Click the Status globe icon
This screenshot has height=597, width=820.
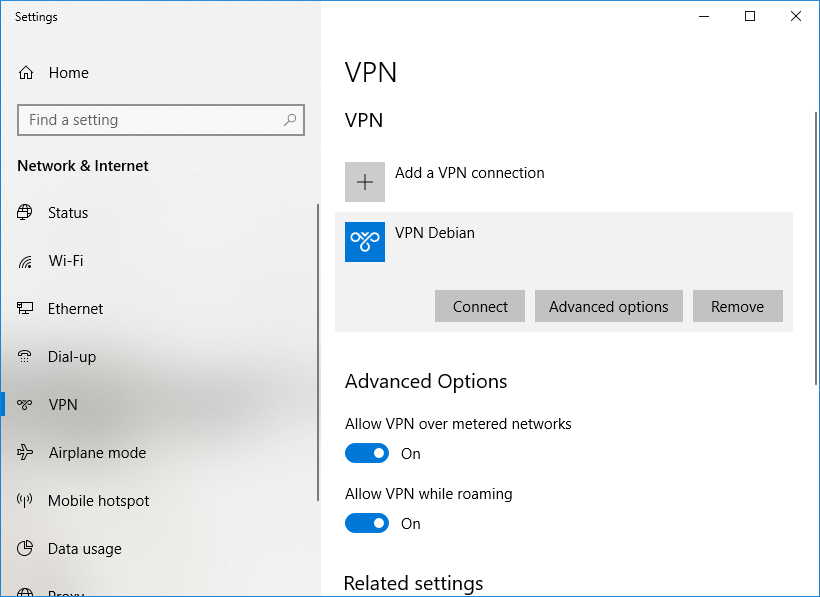tap(25, 213)
